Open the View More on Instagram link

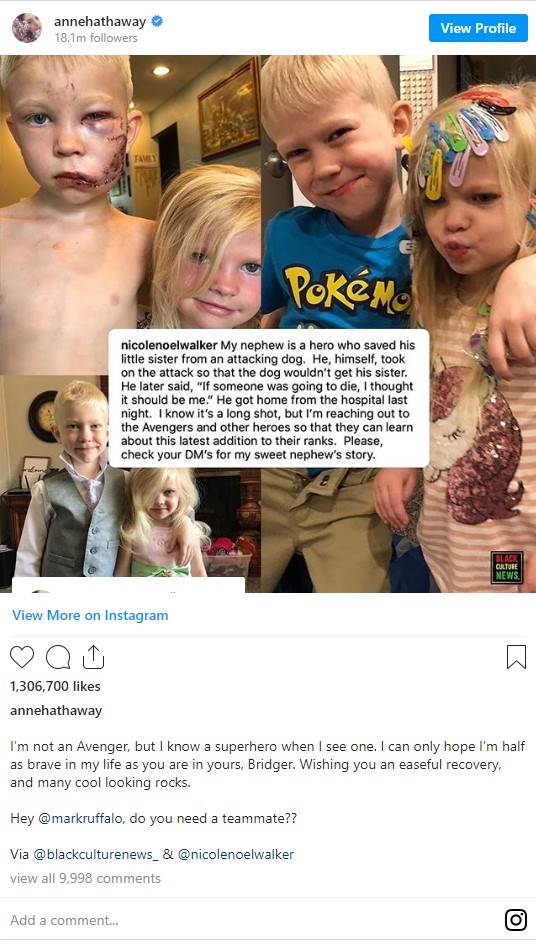pyautogui.click(x=90, y=615)
